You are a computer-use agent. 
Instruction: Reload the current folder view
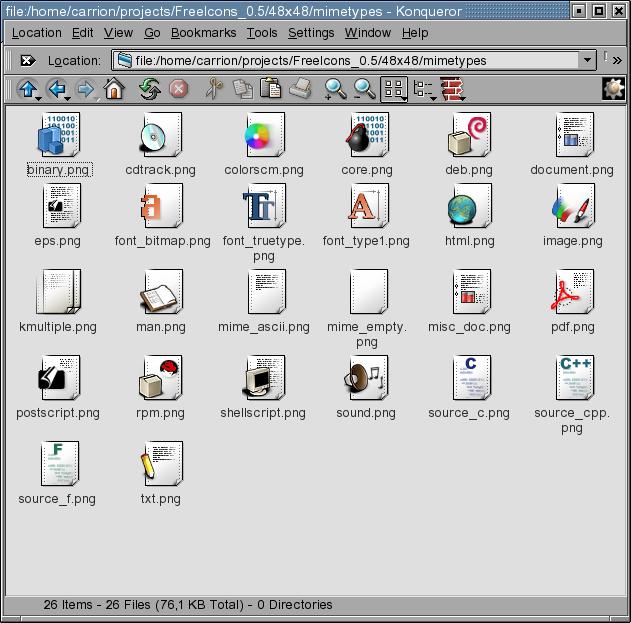click(x=149, y=89)
